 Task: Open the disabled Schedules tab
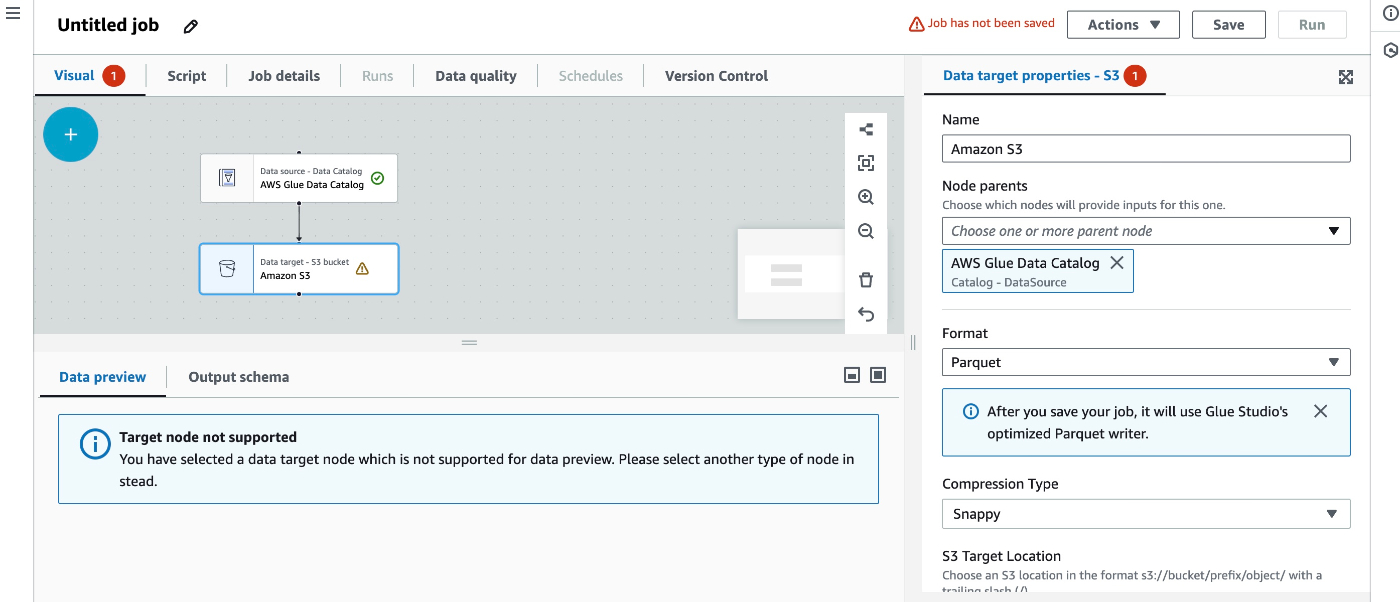point(591,76)
